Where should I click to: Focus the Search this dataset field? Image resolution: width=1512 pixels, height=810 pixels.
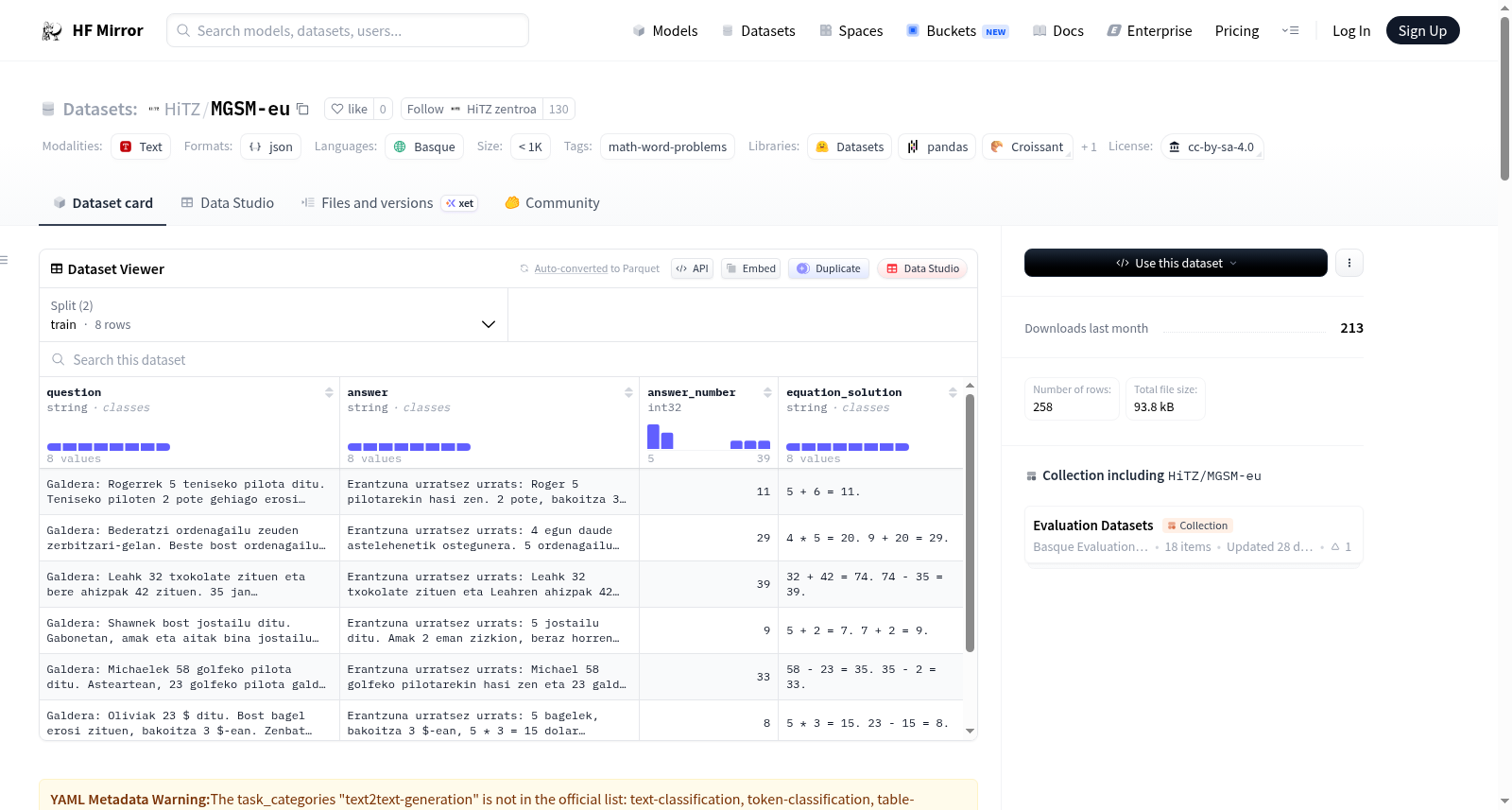pyautogui.click(x=508, y=360)
